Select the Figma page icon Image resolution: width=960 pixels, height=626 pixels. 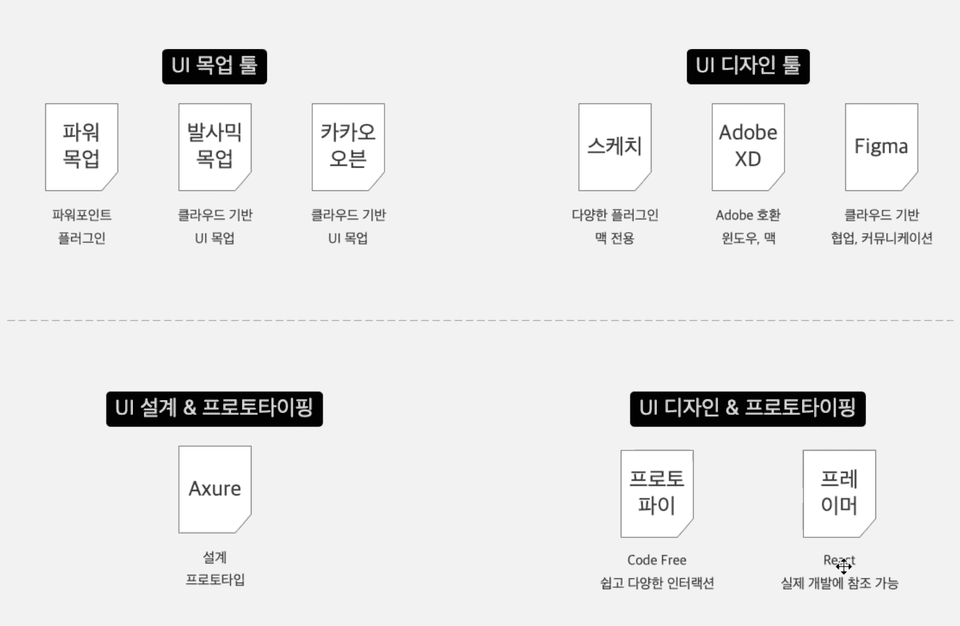point(882,147)
